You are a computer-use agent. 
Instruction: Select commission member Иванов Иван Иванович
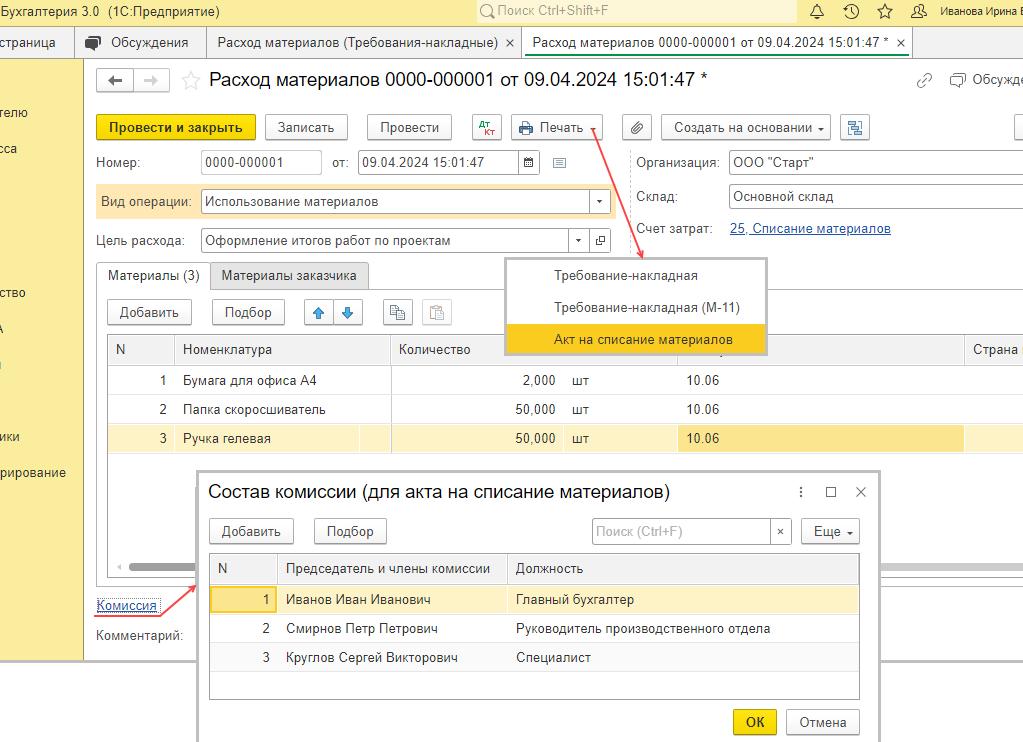[534, 600]
